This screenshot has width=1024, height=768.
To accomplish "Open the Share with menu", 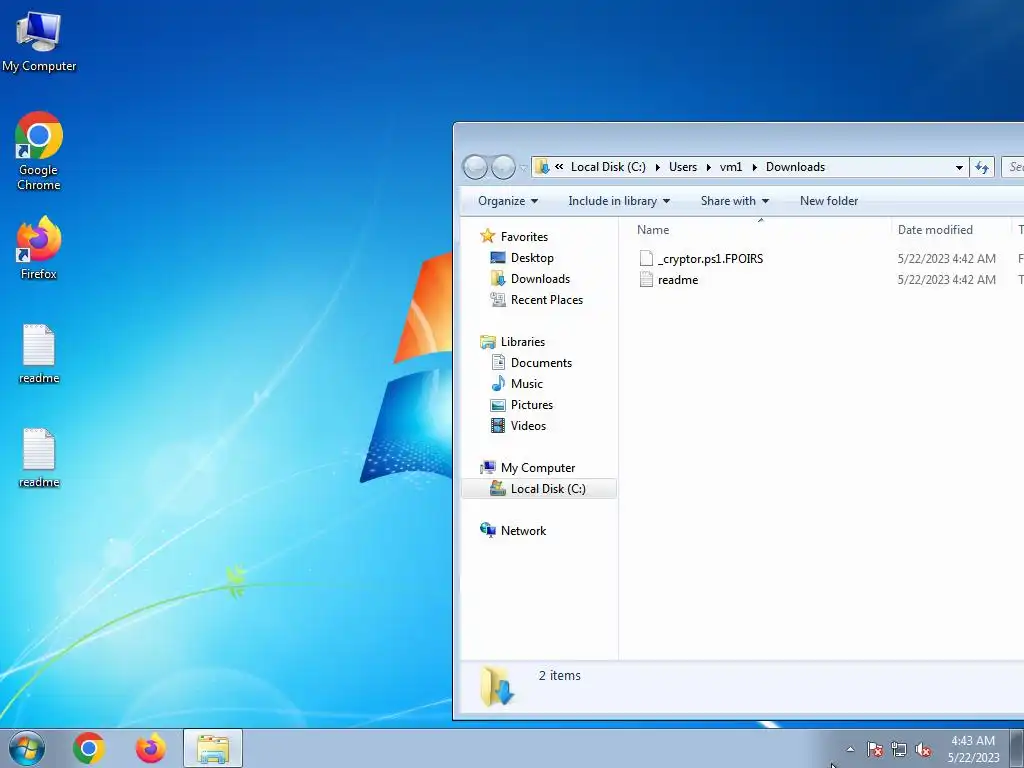I will pyautogui.click(x=735, y=201).
